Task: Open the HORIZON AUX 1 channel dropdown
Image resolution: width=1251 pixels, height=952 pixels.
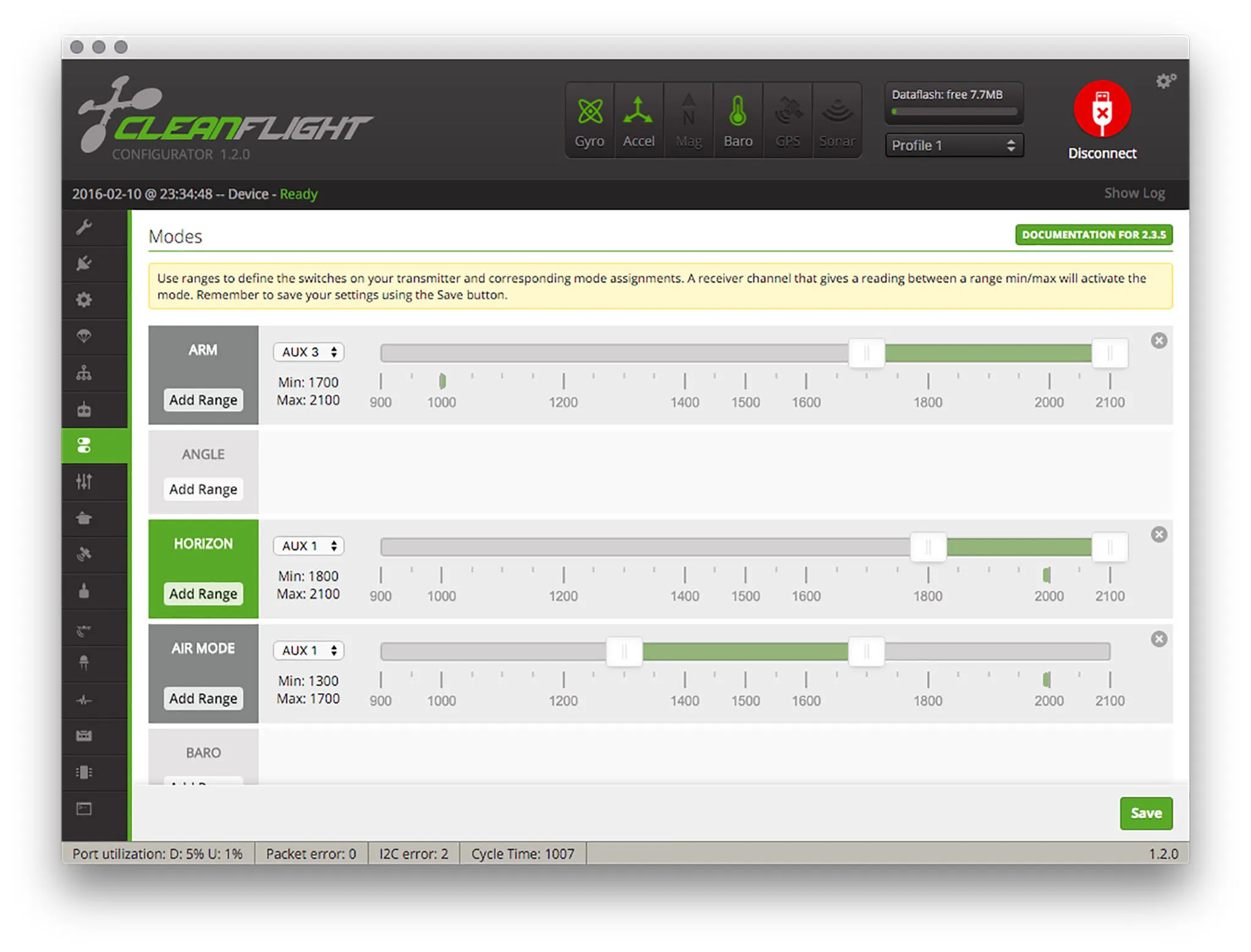Action: [309, 546]
